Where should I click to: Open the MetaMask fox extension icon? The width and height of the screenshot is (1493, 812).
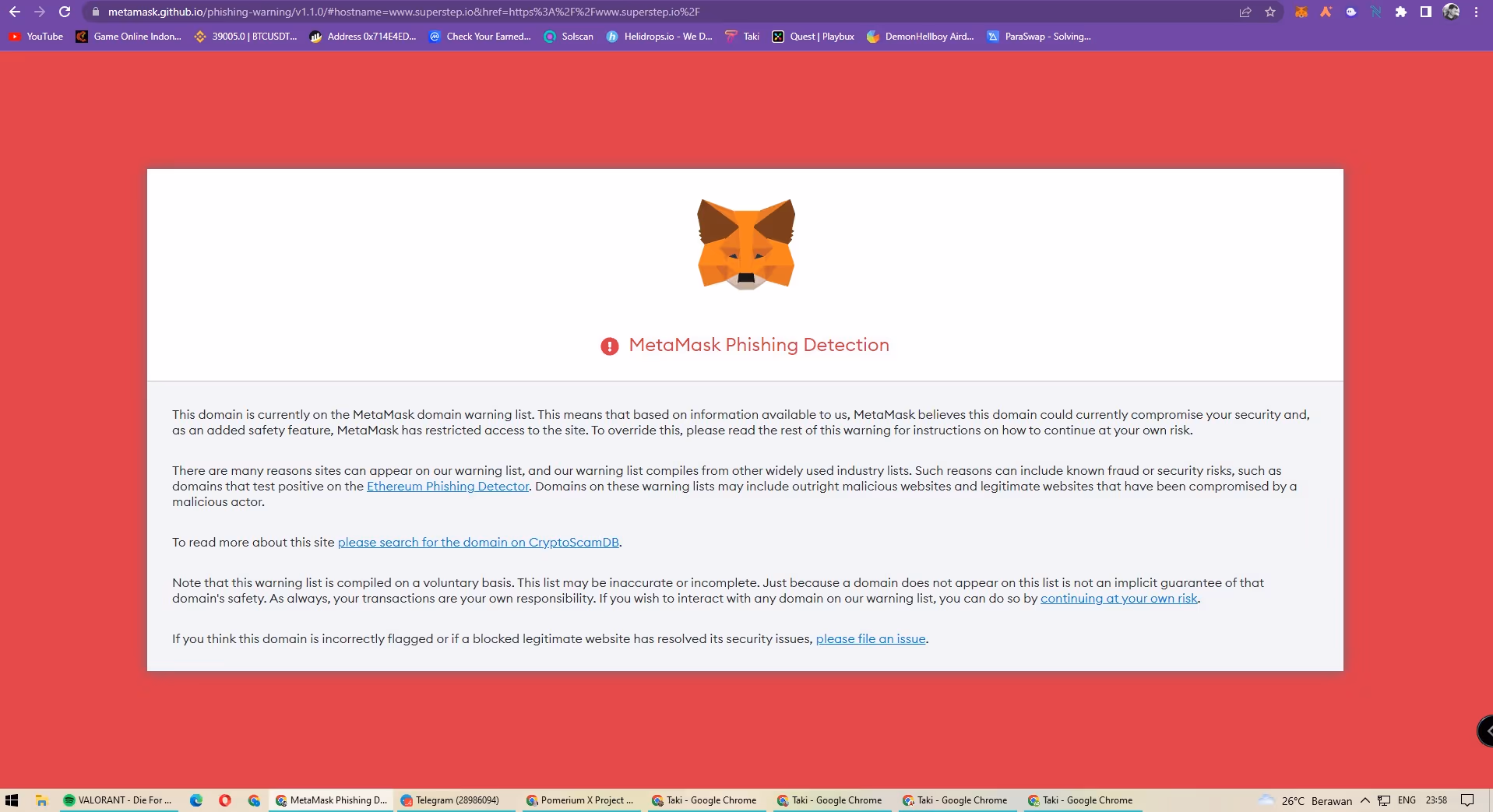[x=1301, y=12]
